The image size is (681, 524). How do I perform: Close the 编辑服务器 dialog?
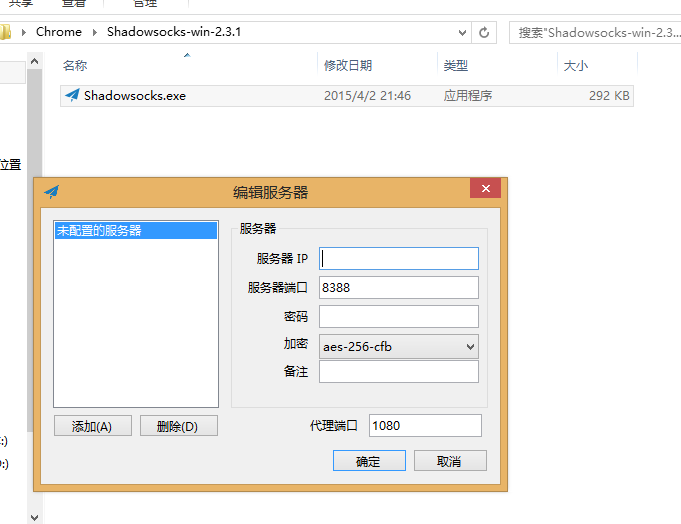[x=486, y=188]
